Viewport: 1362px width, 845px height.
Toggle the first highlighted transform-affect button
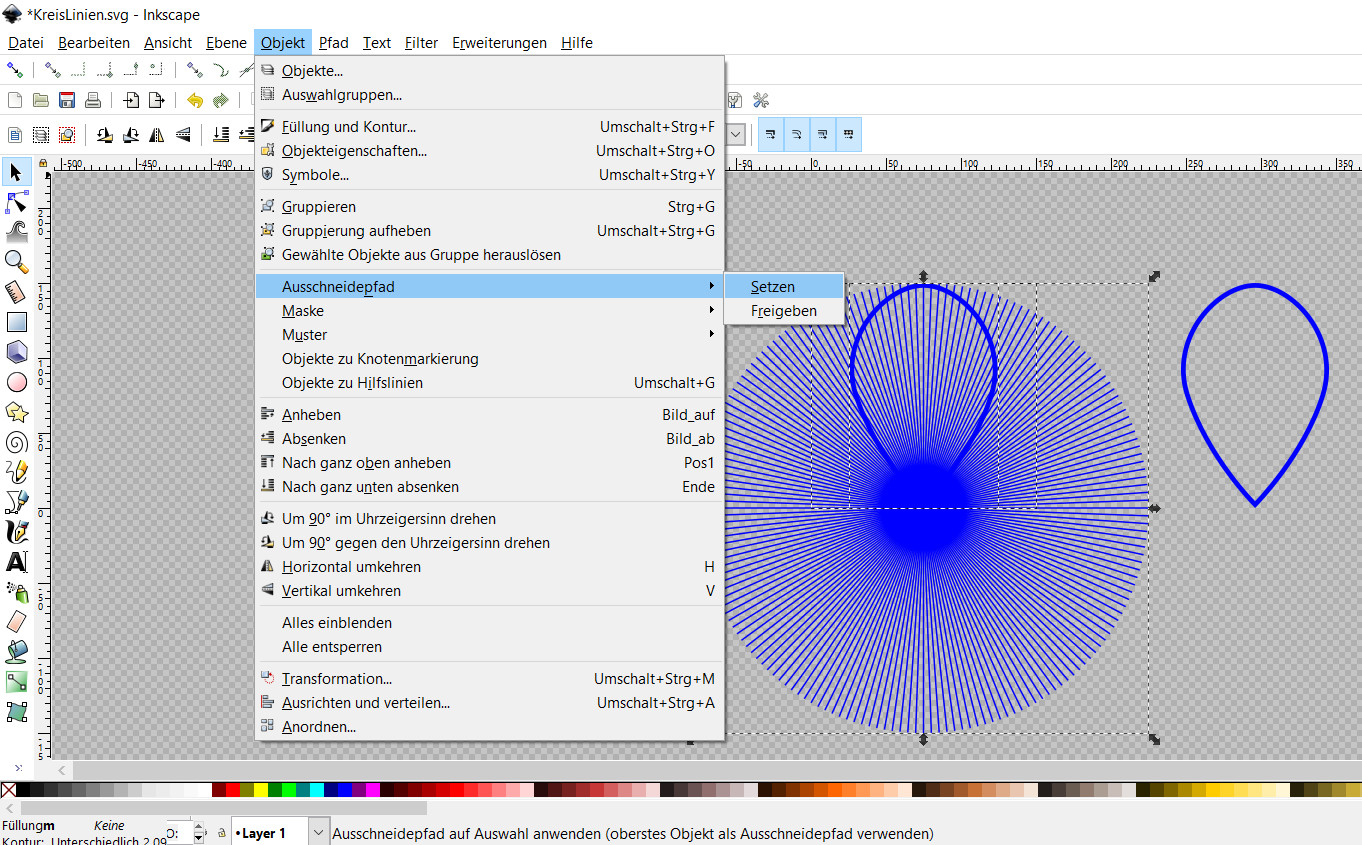point(771,134)
